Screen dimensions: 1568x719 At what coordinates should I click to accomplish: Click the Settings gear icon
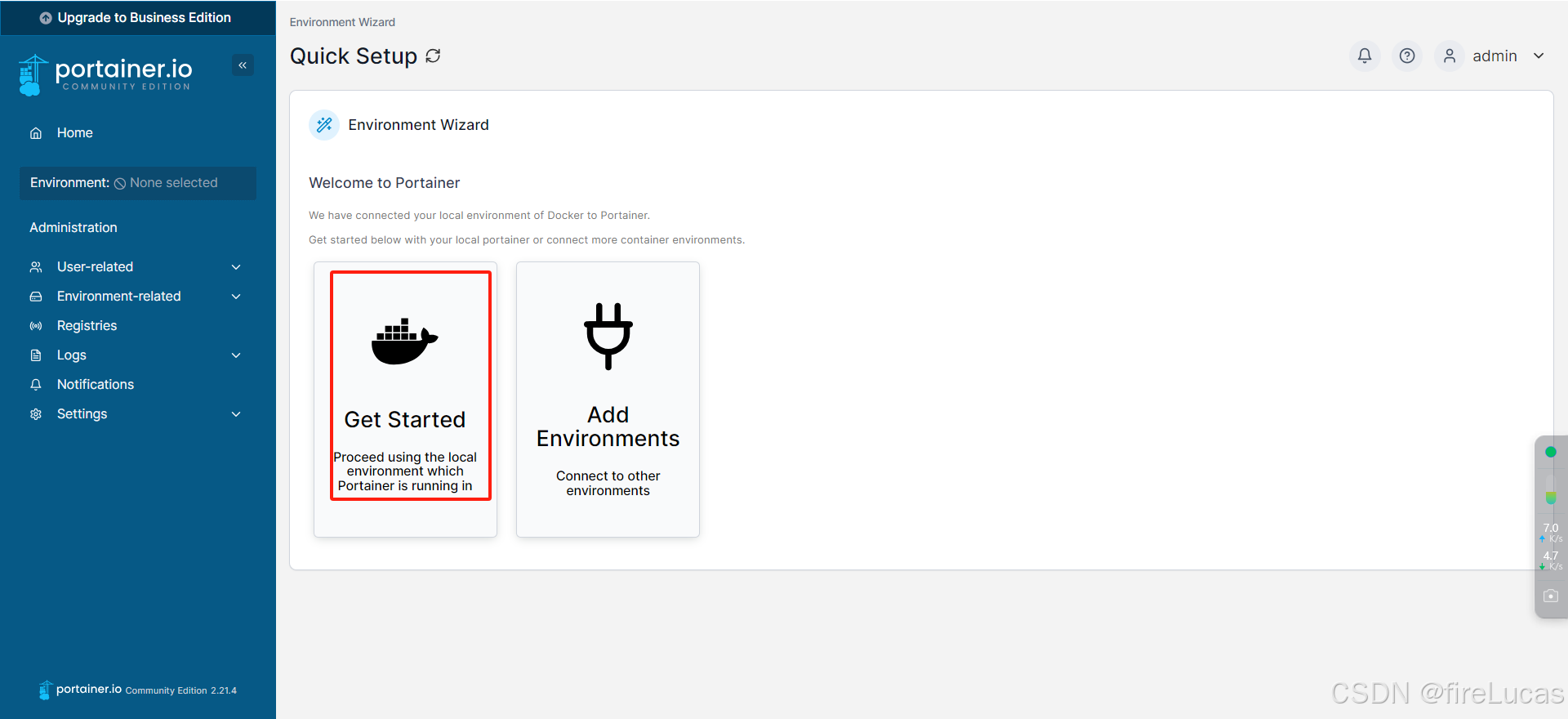36,414
